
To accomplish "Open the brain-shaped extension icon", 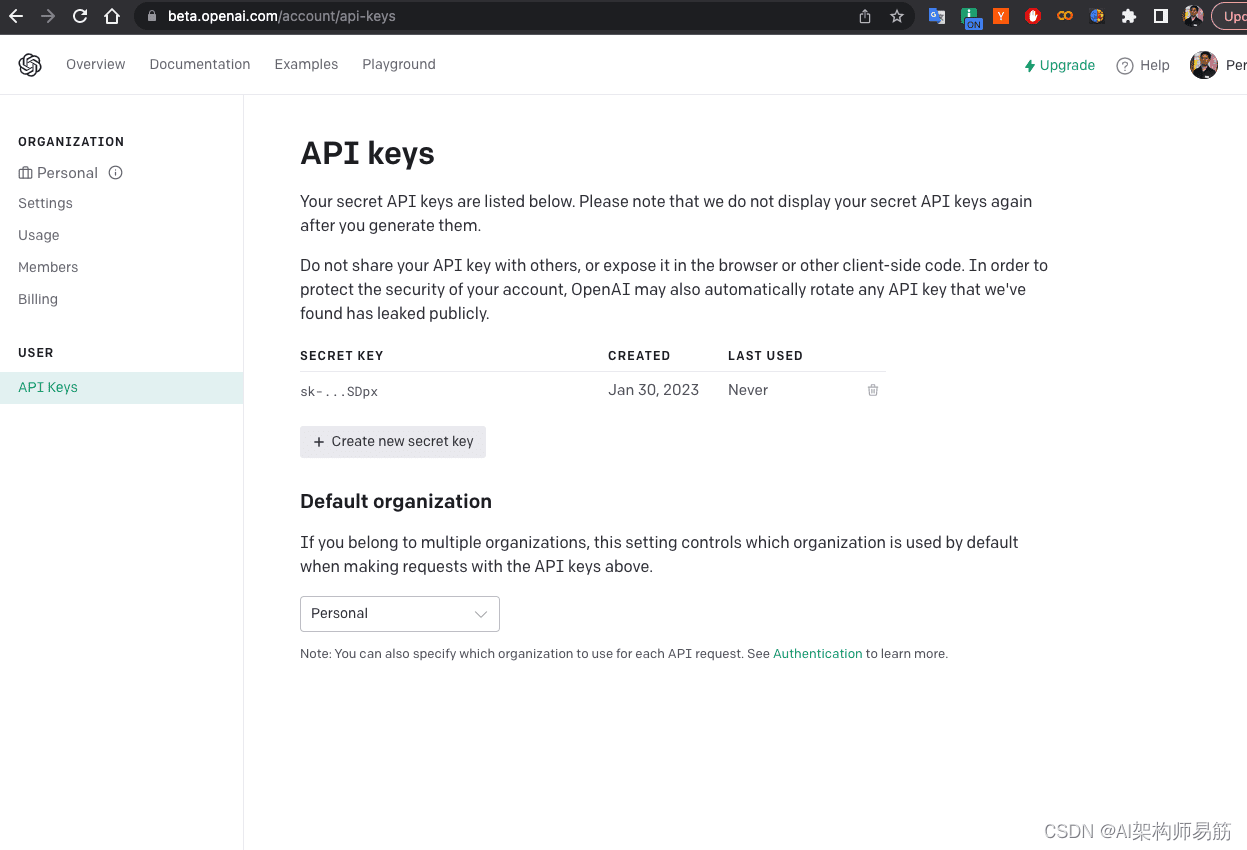I will coord(1097,16).
